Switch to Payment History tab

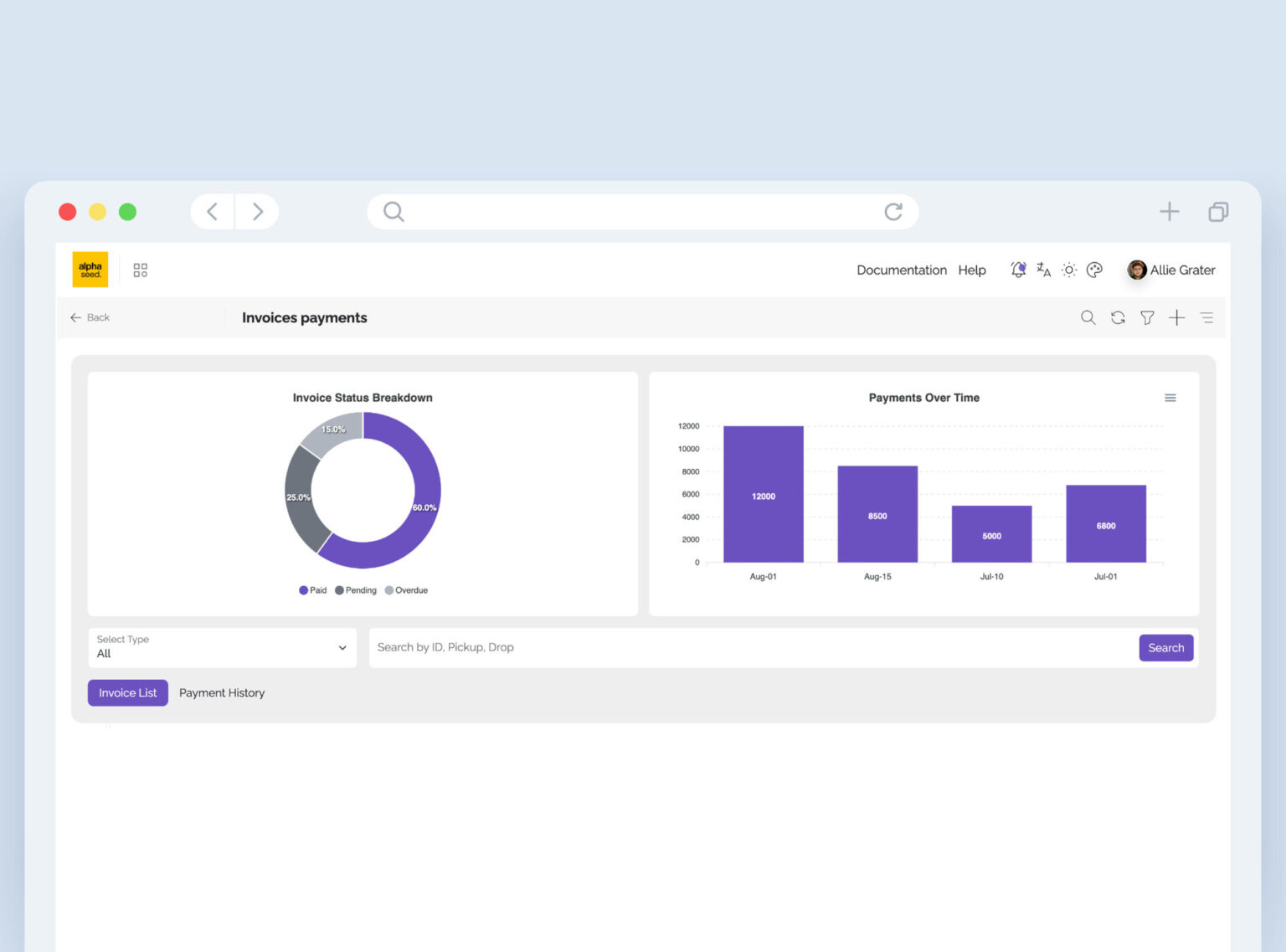coord(222,692)
